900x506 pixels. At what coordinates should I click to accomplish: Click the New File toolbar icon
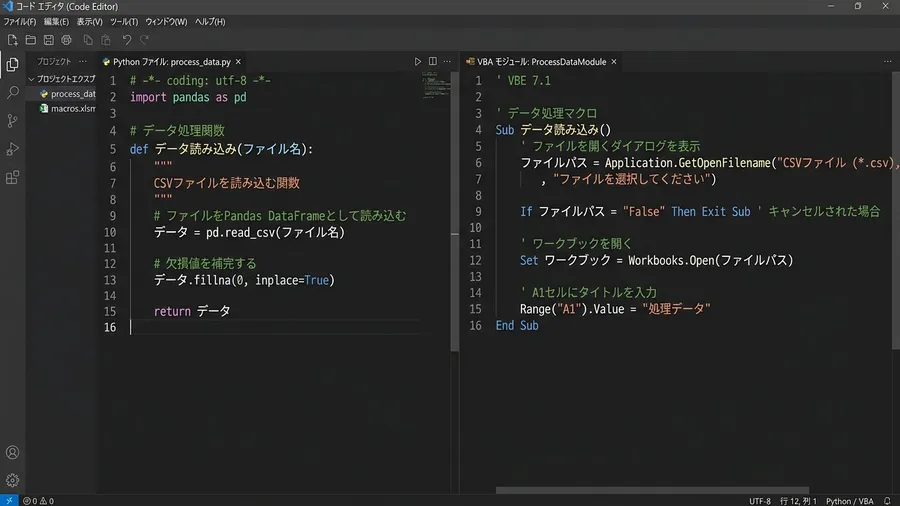(12, 40)
